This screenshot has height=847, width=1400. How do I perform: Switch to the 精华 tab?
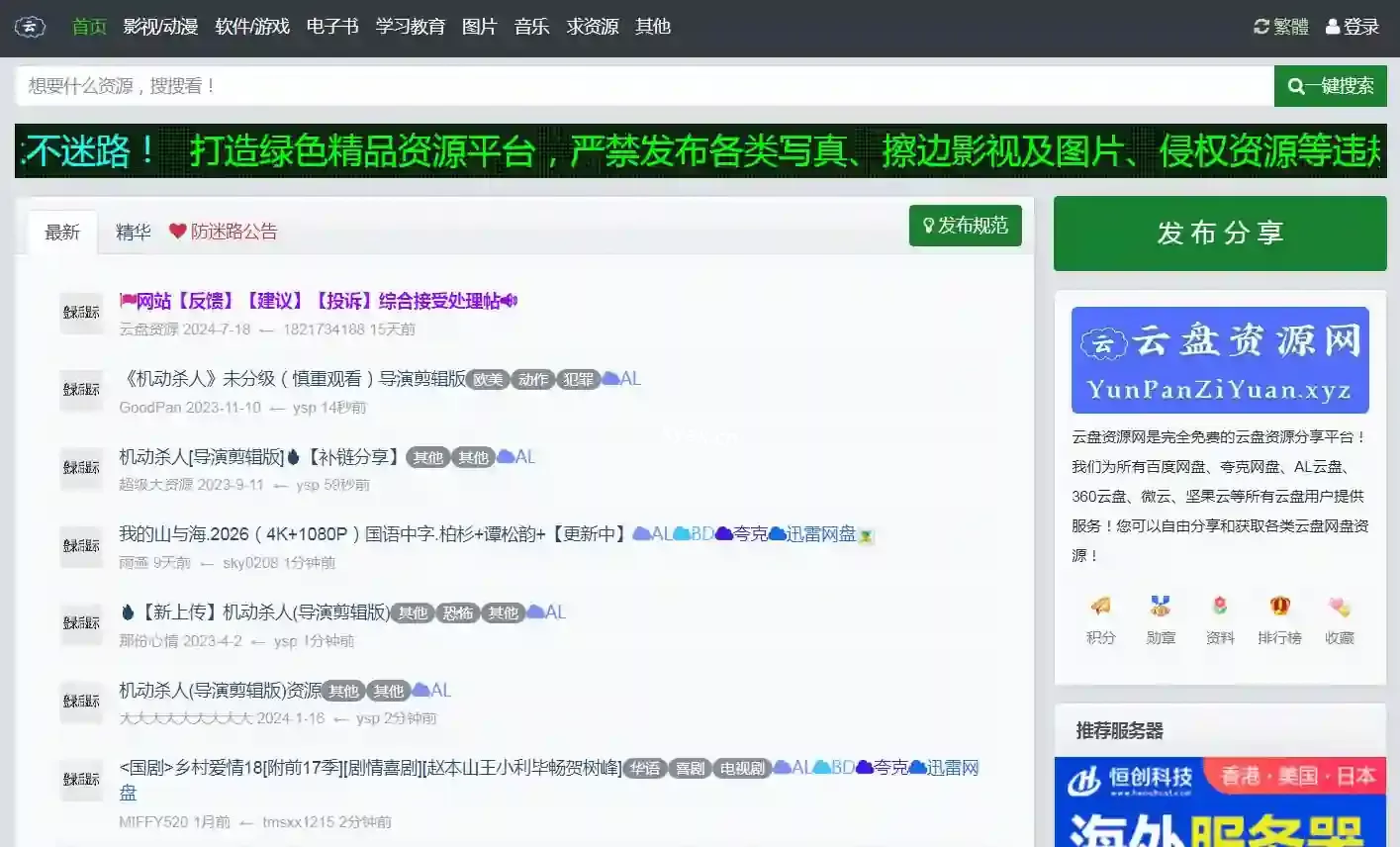(x=133, y=232)
